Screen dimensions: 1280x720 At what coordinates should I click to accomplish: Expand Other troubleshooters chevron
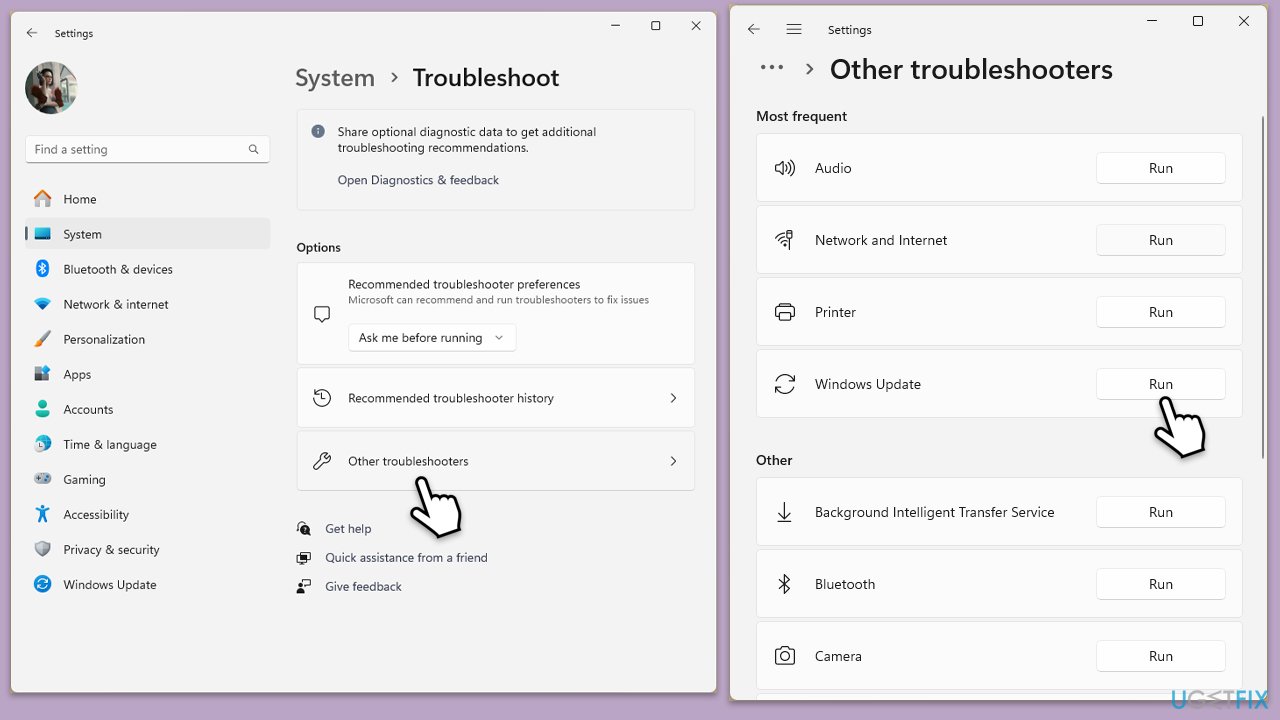click(x=673, y=461)
